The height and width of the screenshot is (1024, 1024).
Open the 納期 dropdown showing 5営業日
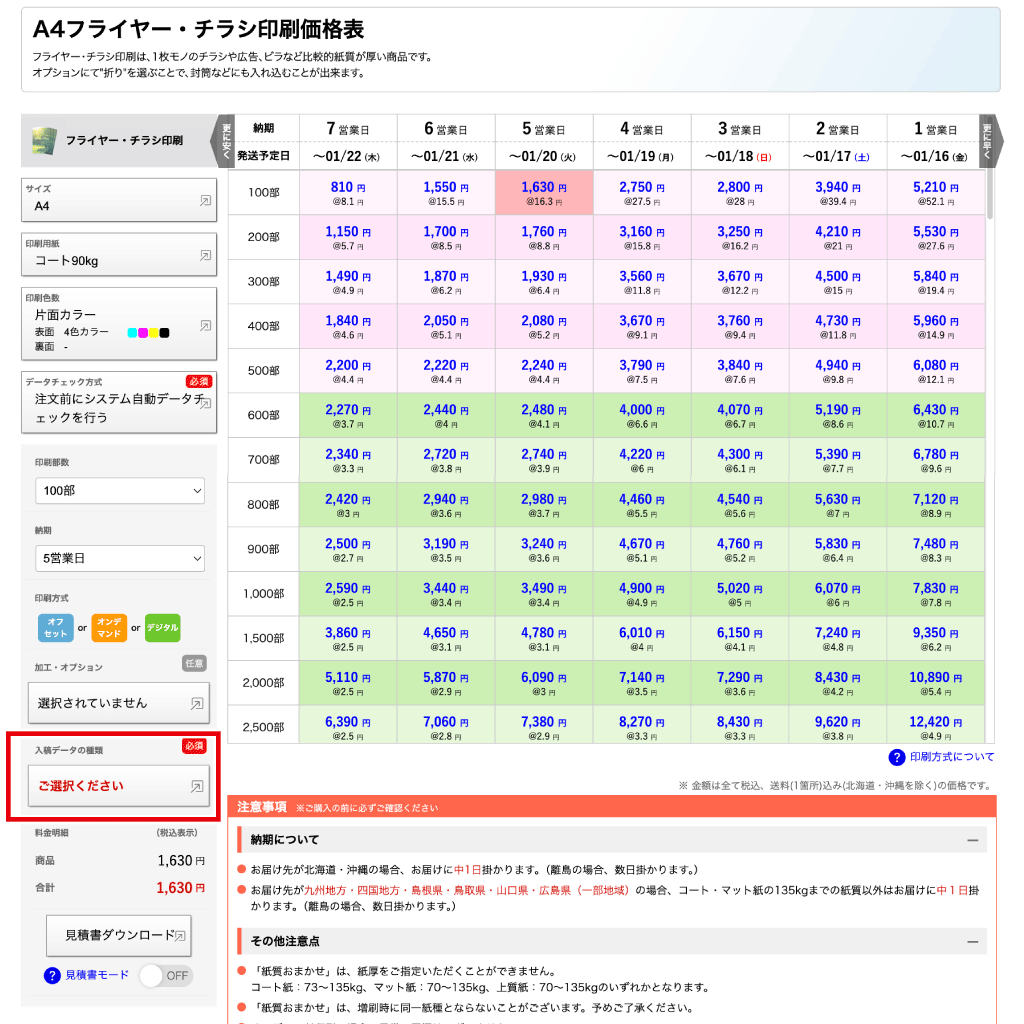click(x=119, y=558)
